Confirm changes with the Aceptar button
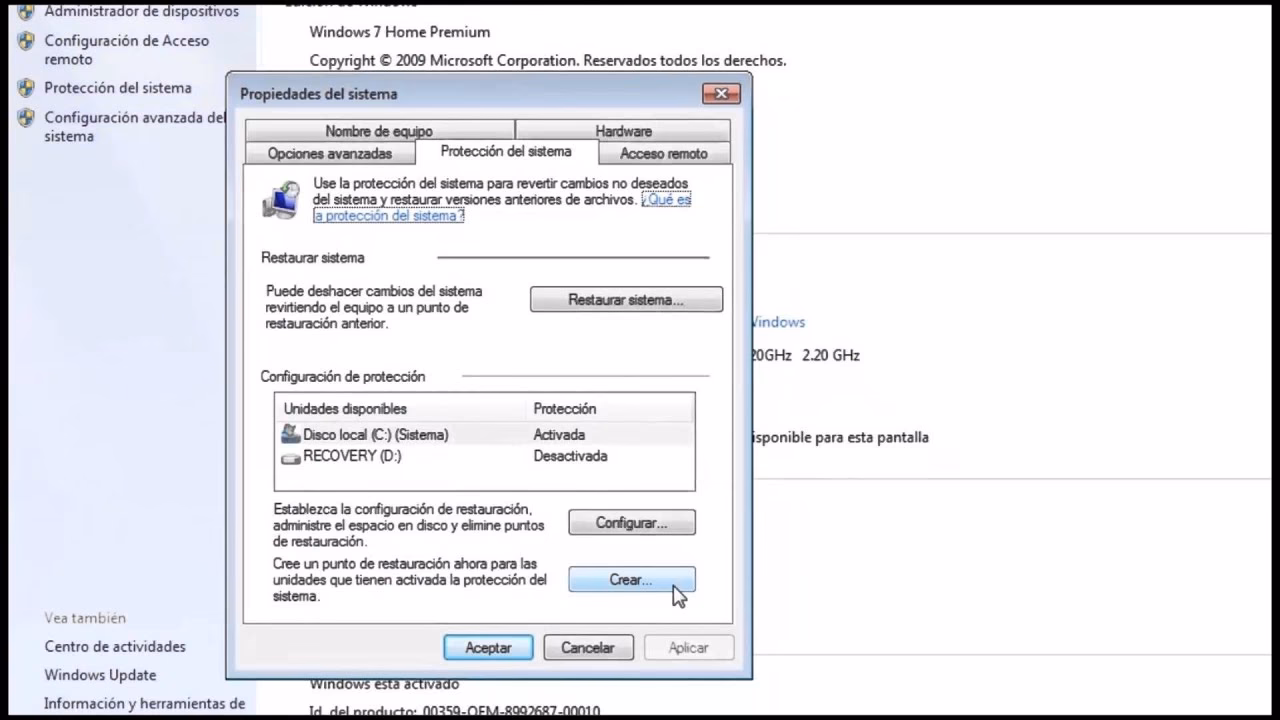The image size is (1280, 720). (x=488, y=647)
